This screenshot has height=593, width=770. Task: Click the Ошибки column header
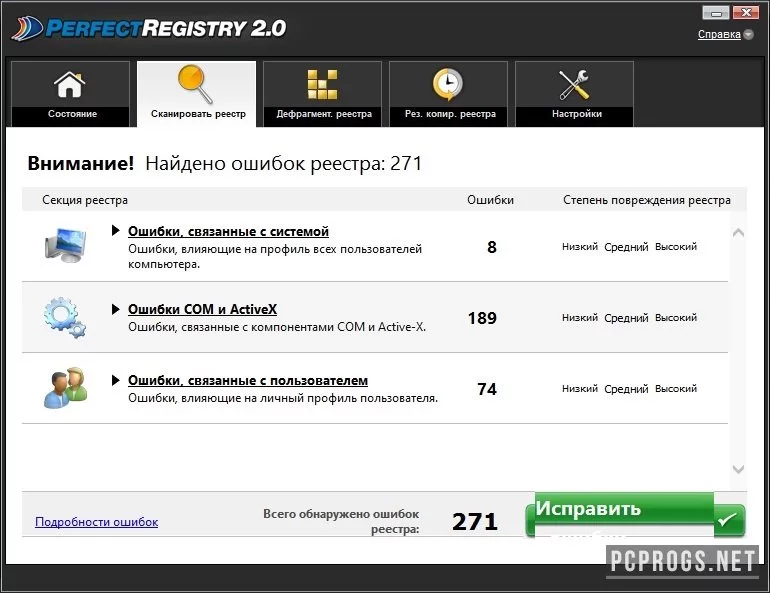(490, 200)
